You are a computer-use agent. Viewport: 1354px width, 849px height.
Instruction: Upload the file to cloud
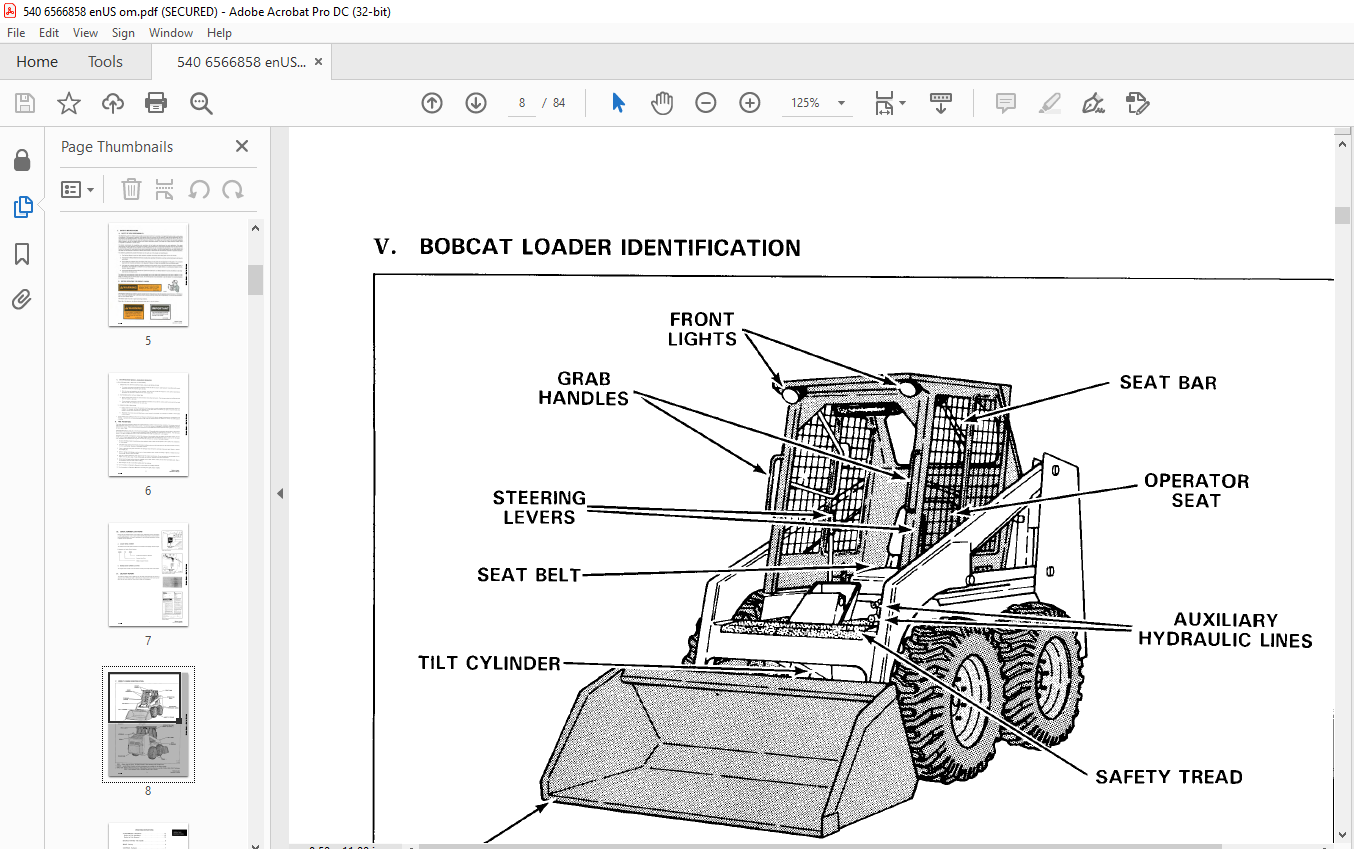[x=112, y=103]
